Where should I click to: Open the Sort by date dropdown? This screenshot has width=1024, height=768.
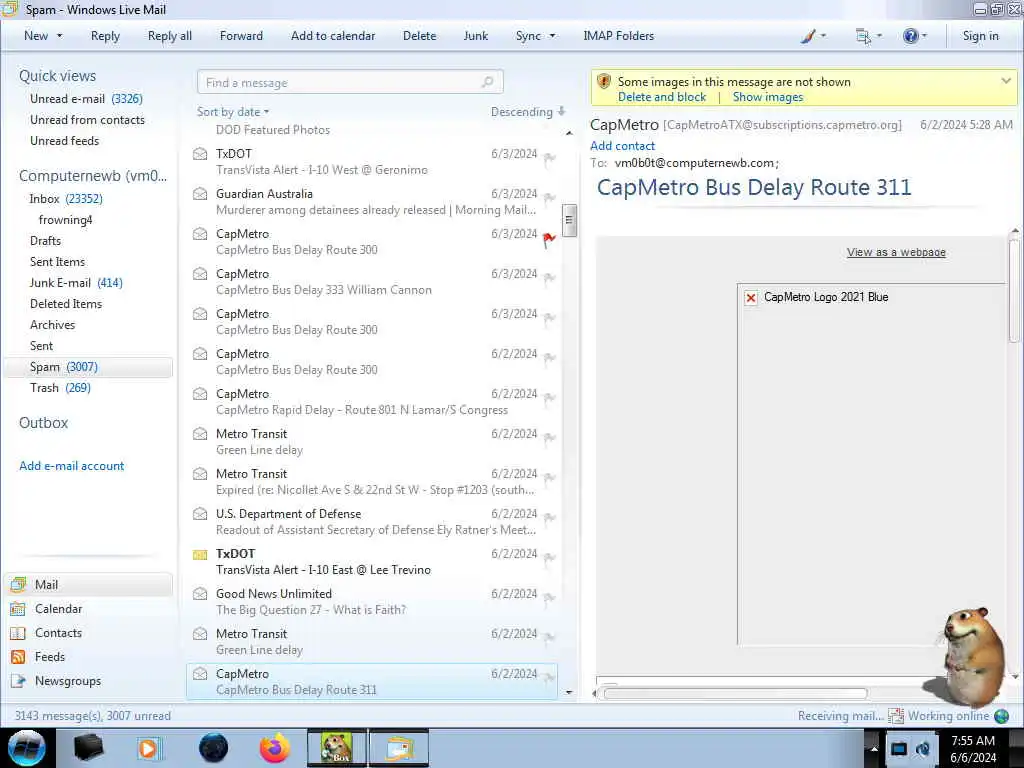pos(232,112)
